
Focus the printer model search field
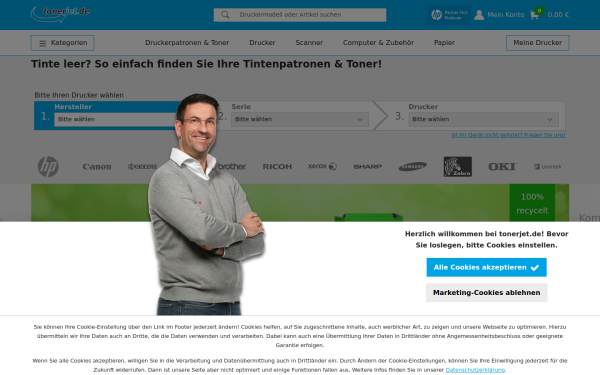coord(300,15)
